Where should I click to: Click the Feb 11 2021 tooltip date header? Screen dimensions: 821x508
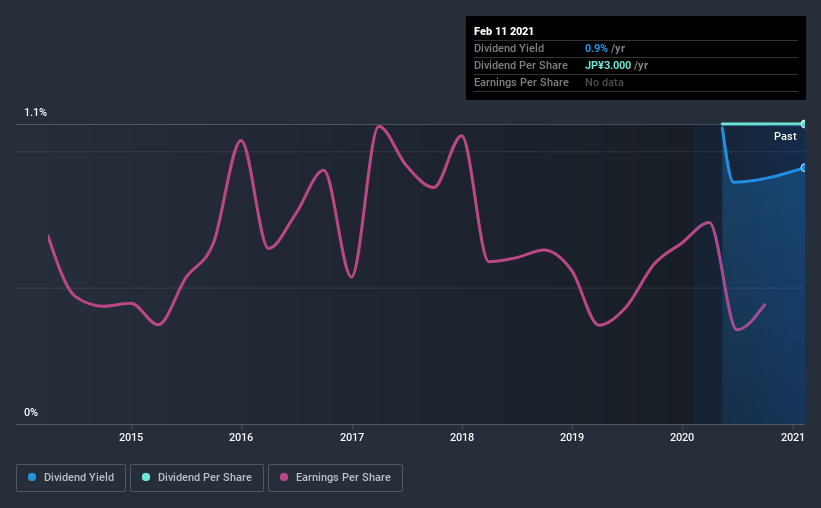(504, 31)
